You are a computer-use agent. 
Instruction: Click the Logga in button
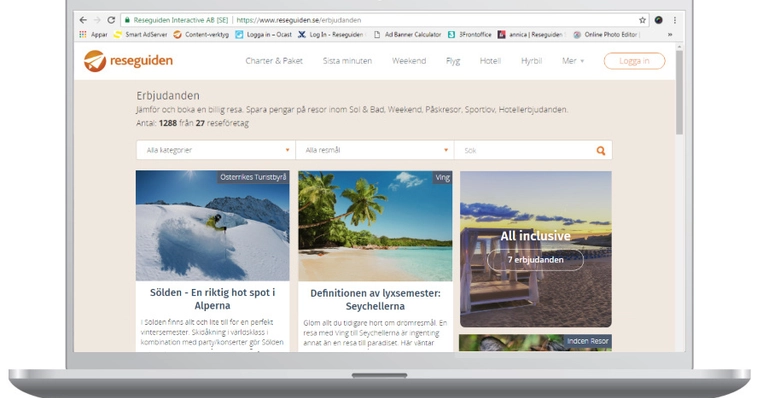click(x=634, y=61)
